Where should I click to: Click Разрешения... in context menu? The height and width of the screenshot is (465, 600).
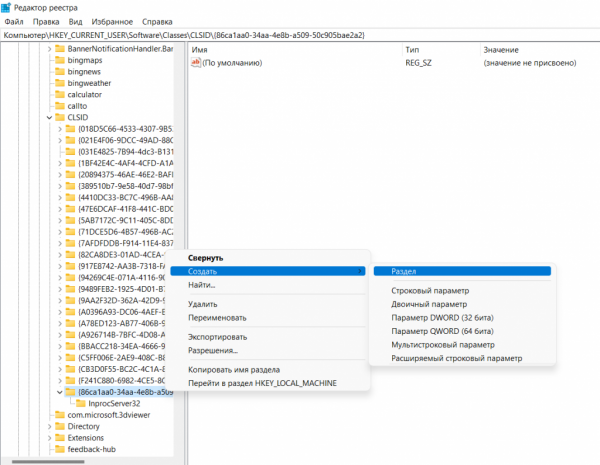coord(213,351)
